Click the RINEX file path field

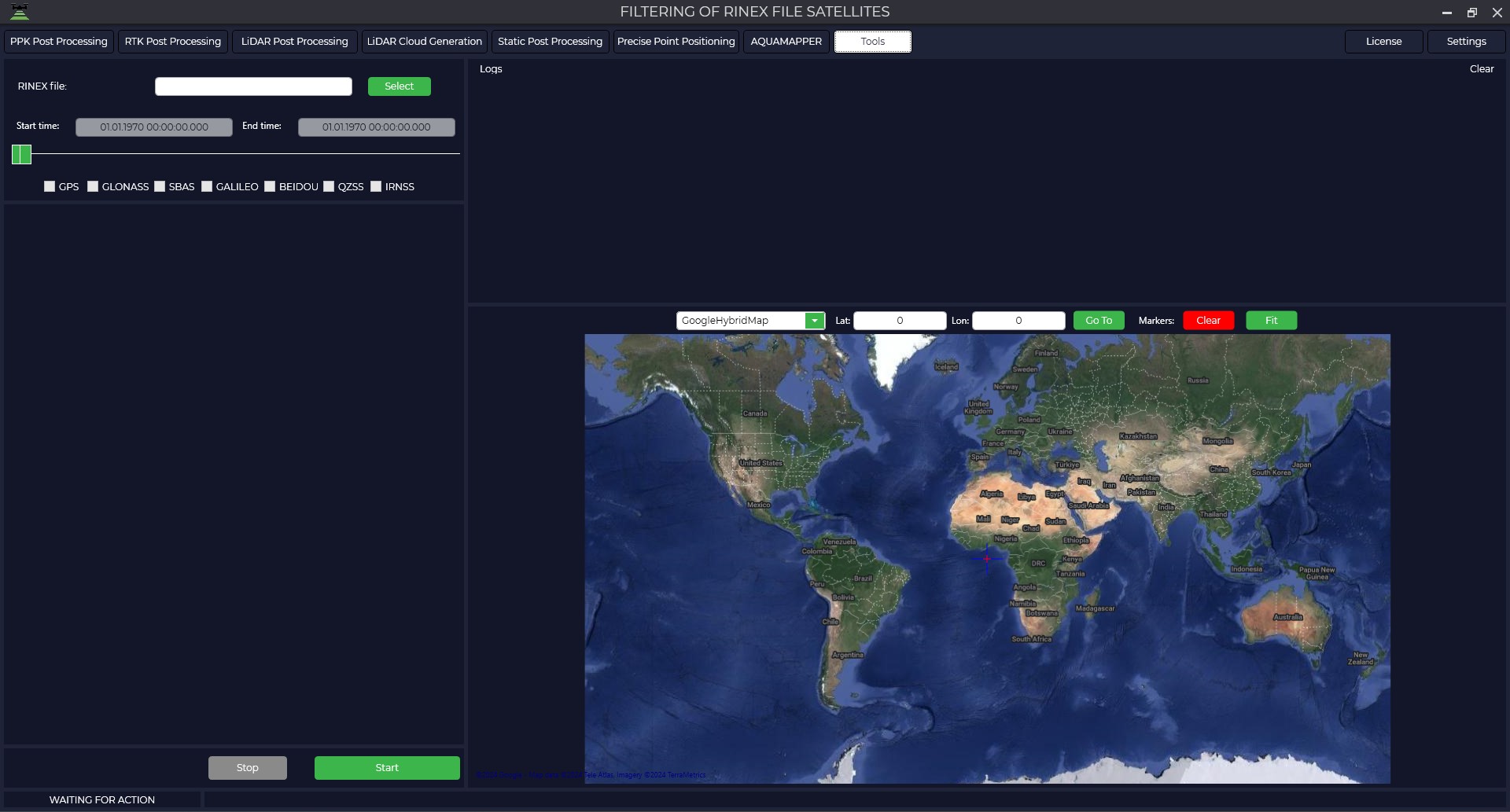pos(253,86)
